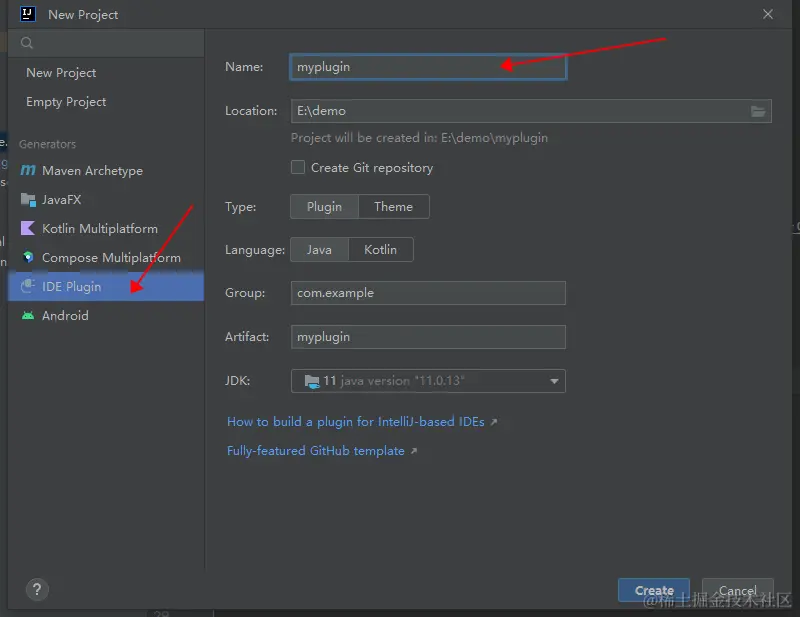This screenshot has height=617, width=800.
Task: Select New Project in the sidebar
Action: (106, 73)
